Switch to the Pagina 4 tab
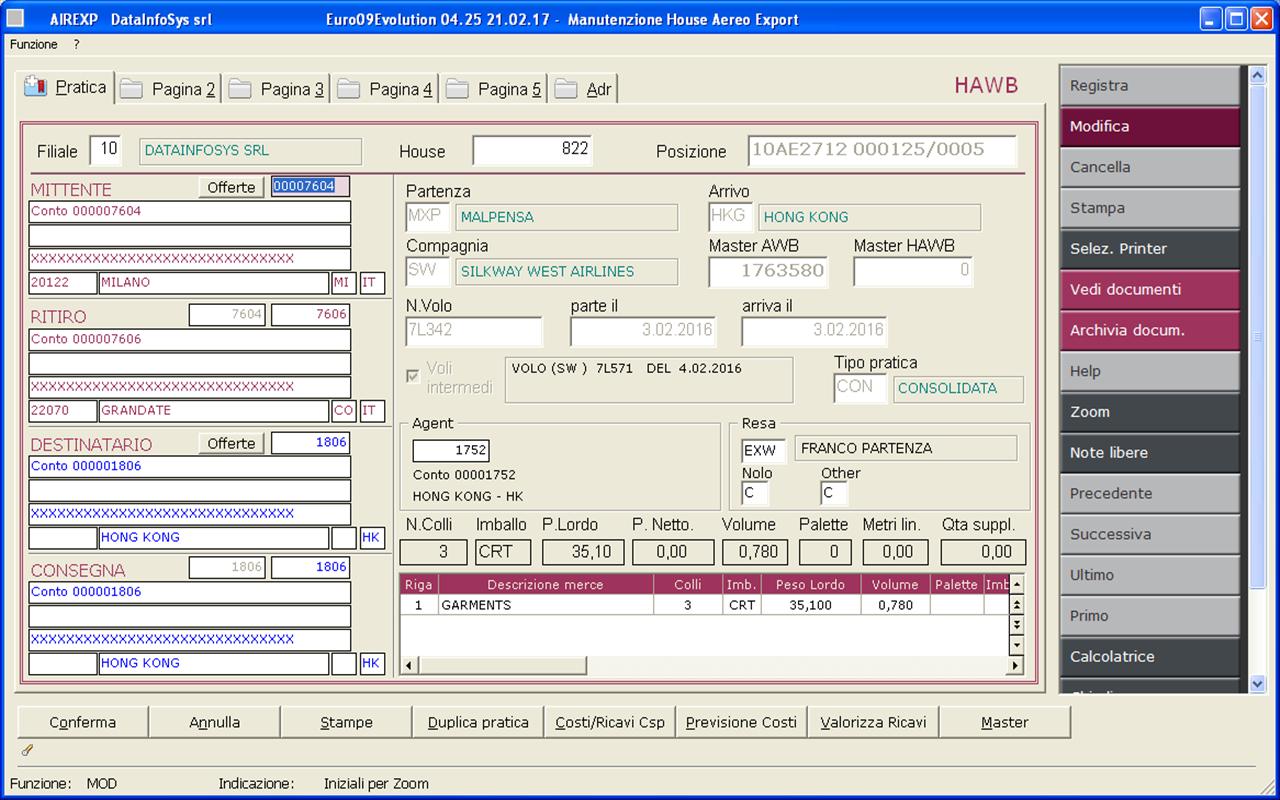This screenshot has height=800, width=1280. (x=386, y=90)
